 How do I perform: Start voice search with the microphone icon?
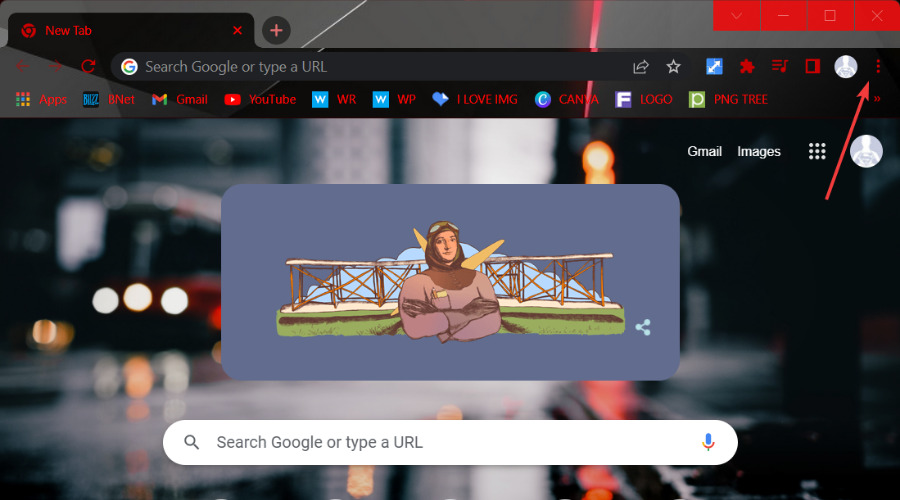[708, 442]
